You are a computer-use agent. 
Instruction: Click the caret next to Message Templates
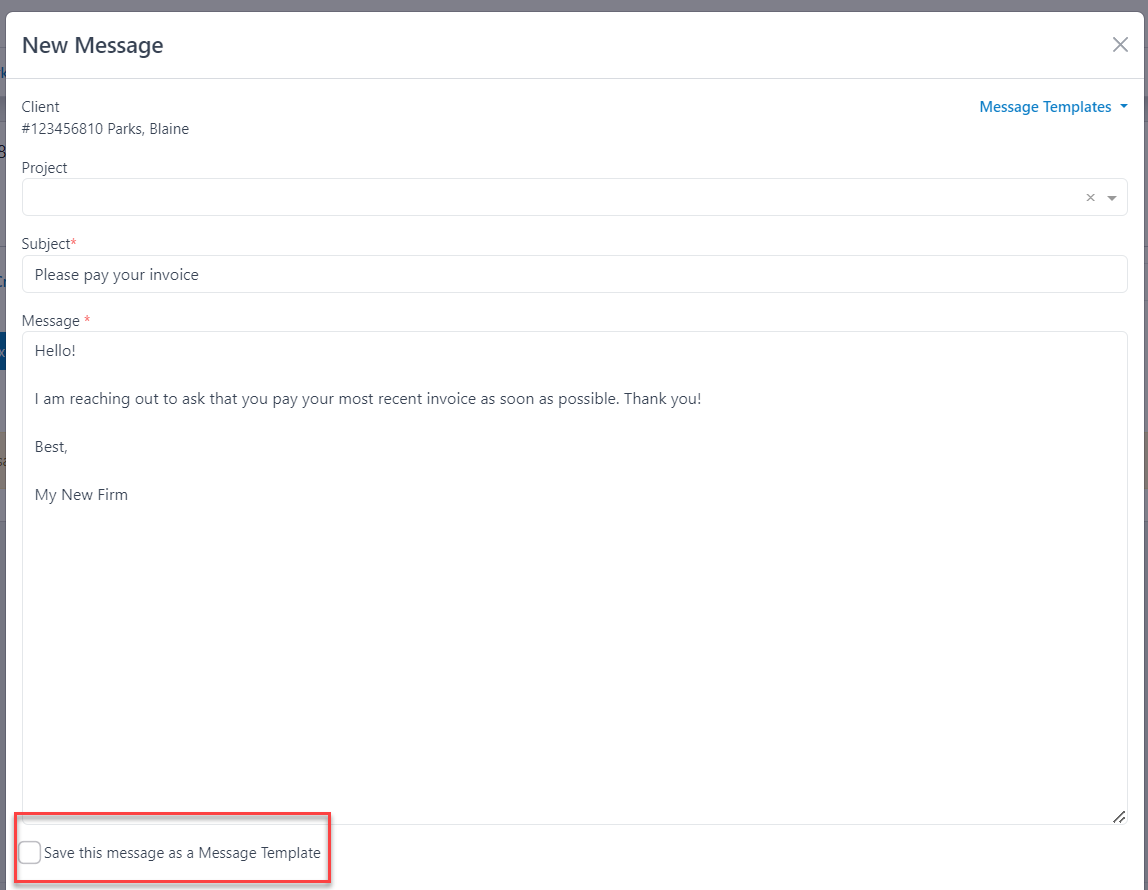tap(1124, 106)
